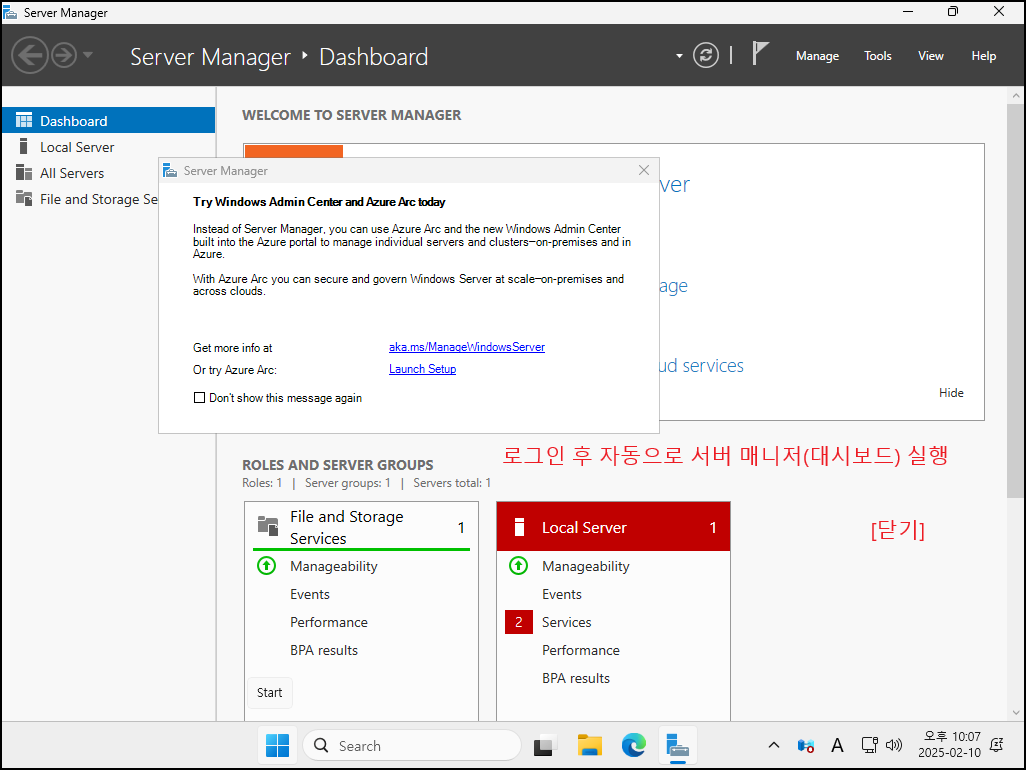Open the Windows Start menu

point(277,745)
